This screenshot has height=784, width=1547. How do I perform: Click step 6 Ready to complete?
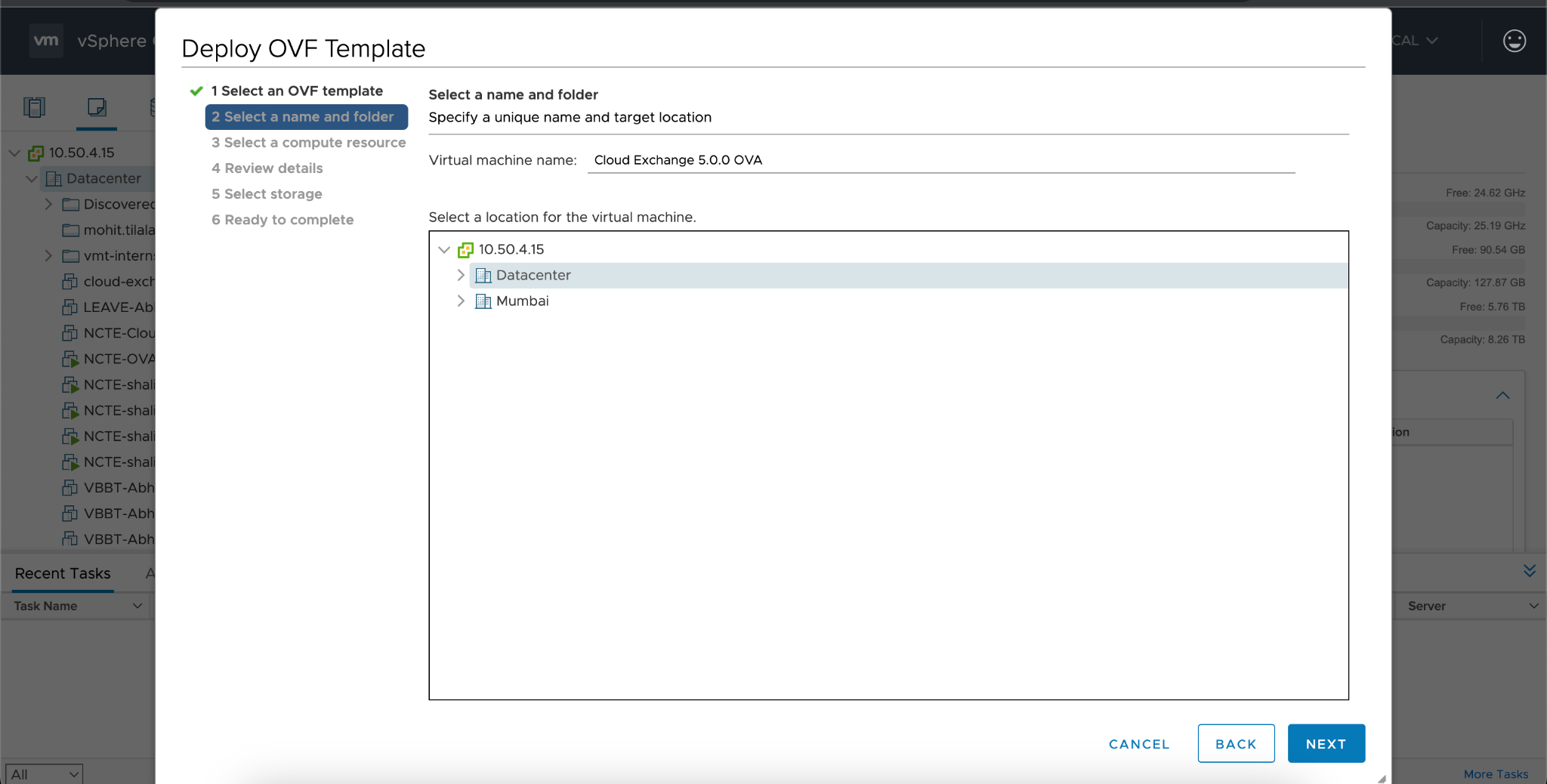(x=283, y=220)
